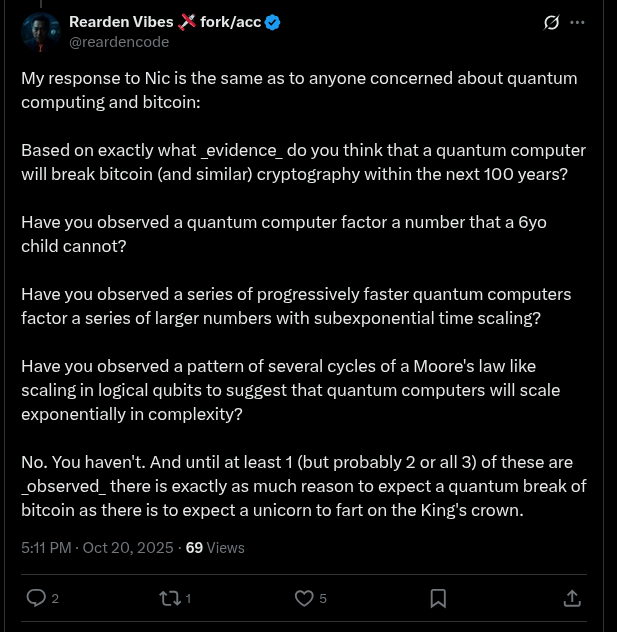Open the three-dot more options menu

pyautogui.click(x=577, y=22)
